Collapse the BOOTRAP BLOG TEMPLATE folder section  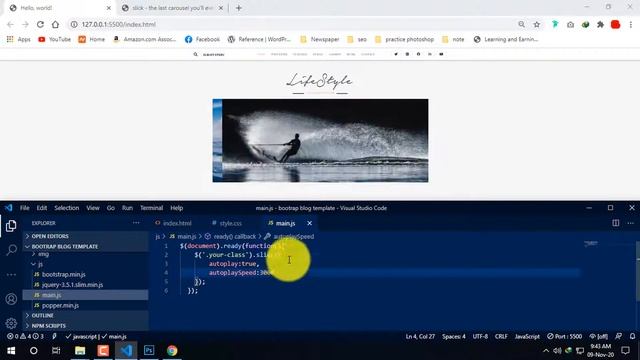[x=85, y=246]
